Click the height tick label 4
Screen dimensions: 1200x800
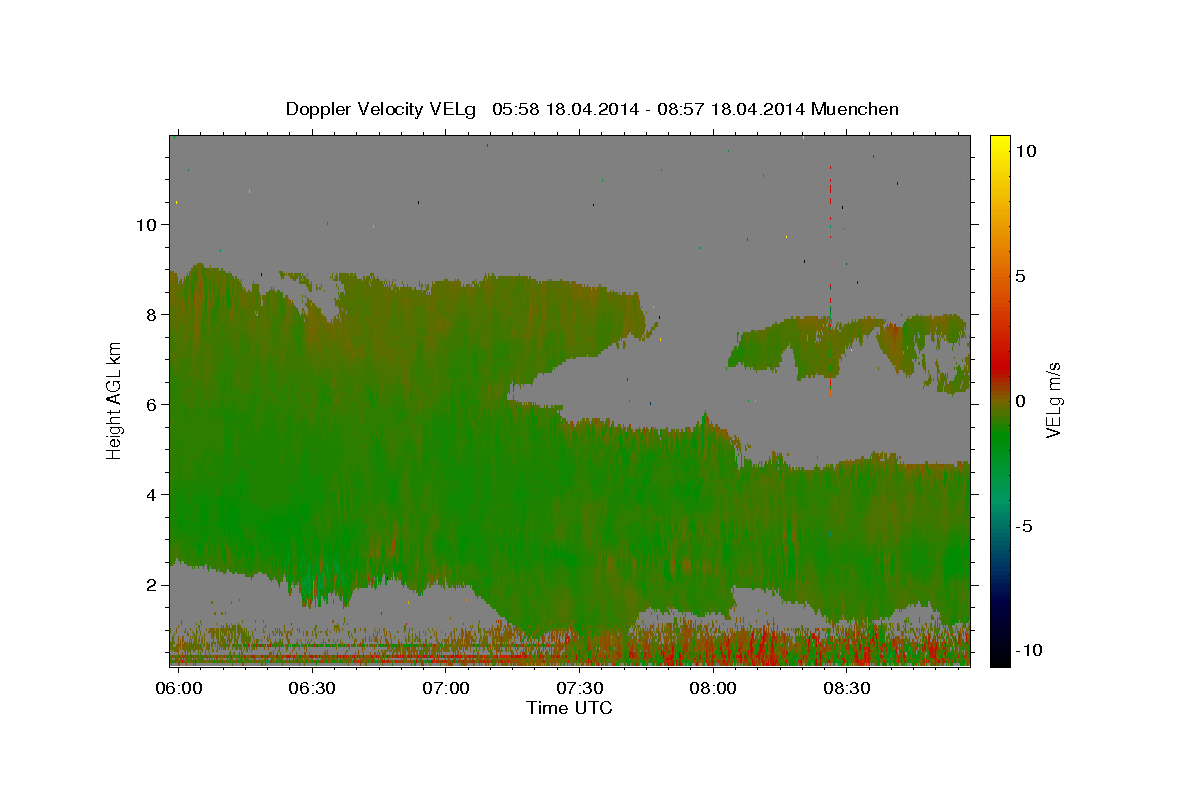coord(150,495)
